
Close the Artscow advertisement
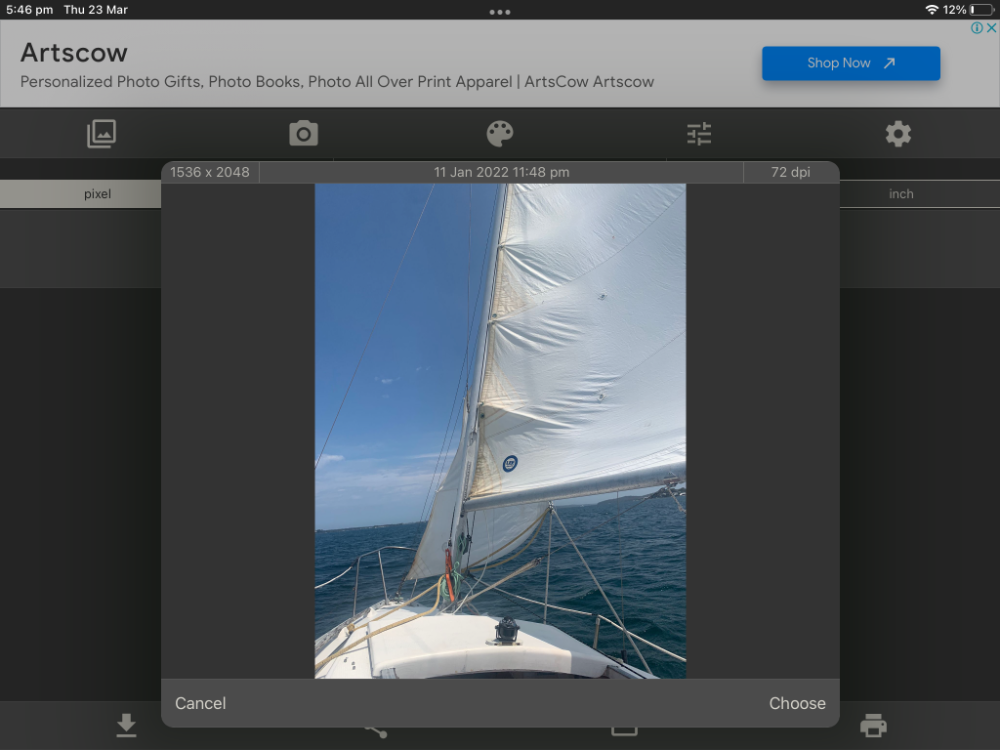(x=991, y=28)
